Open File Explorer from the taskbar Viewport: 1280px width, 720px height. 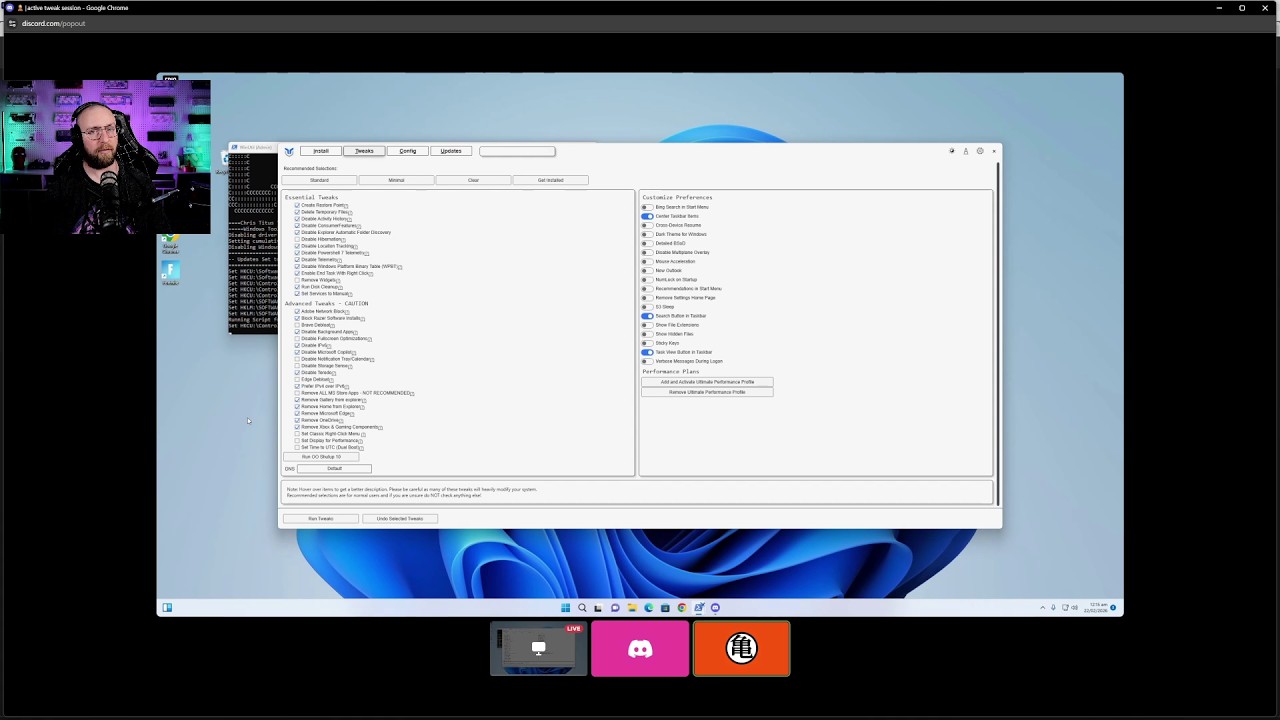632,607
